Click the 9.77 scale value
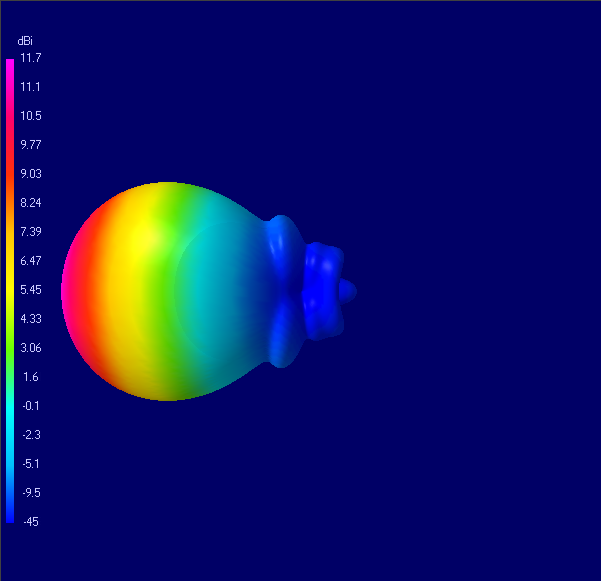Viewport: 601px width, 581px height. coord(31,145)
